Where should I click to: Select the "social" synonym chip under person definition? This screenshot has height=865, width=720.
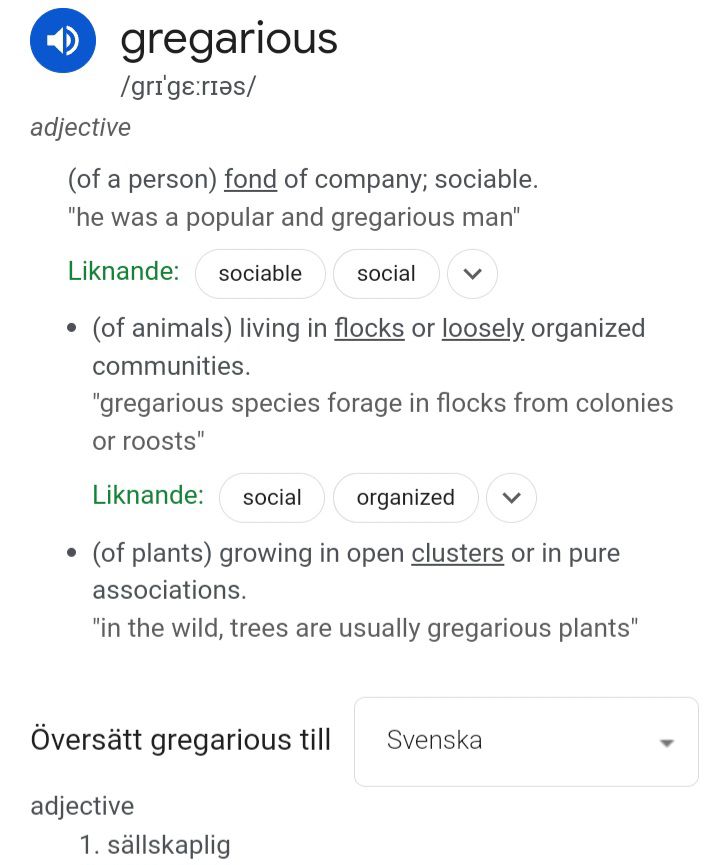(x=386, y=274)
